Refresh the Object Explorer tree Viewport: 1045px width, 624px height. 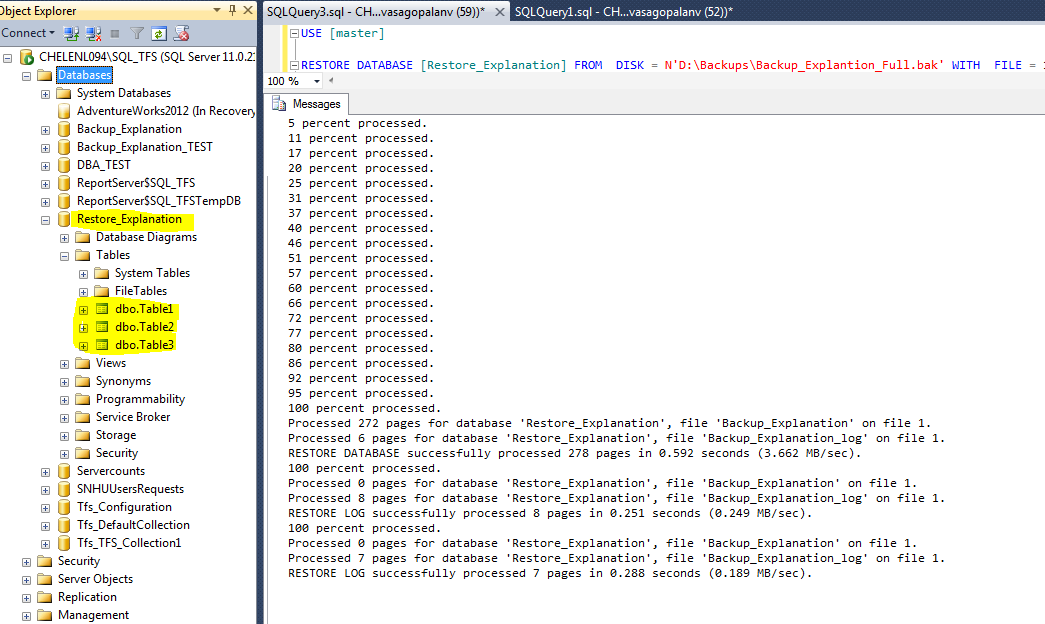(159, 32)
